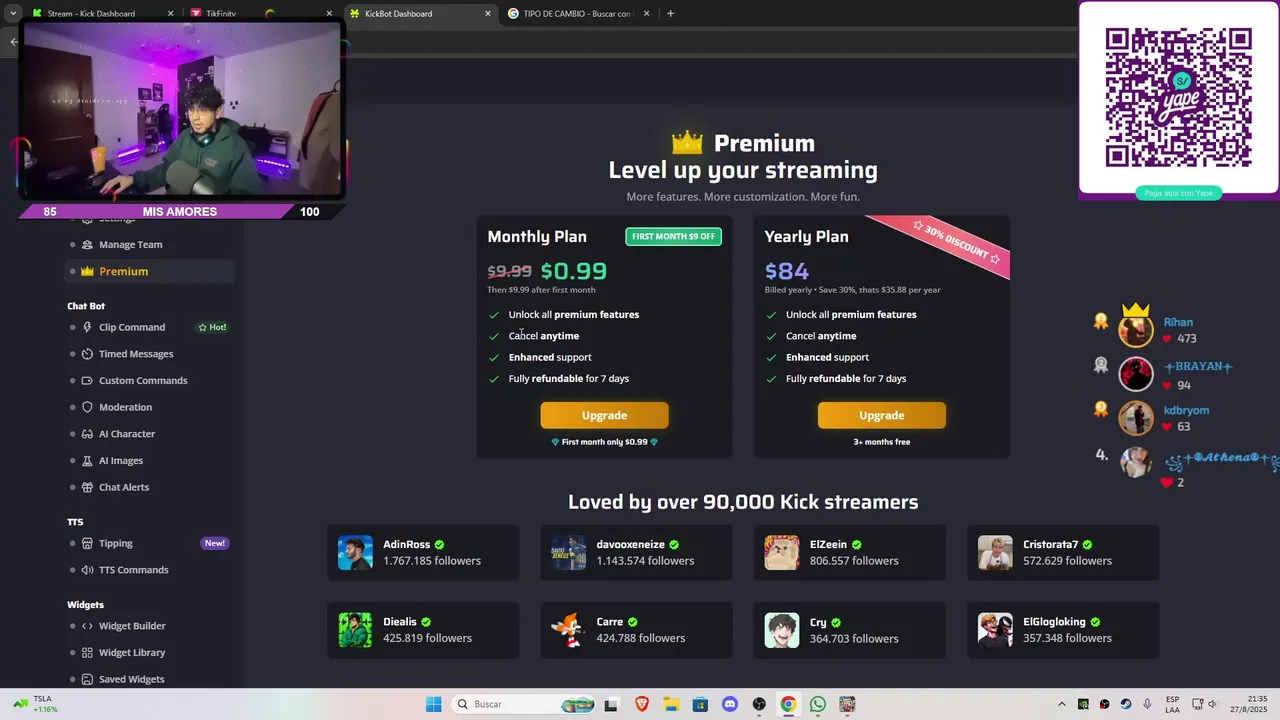1280x720 pixels.
Task: Click the Yape QR code
Action: pyautogui.click(x=1178, y=97)
